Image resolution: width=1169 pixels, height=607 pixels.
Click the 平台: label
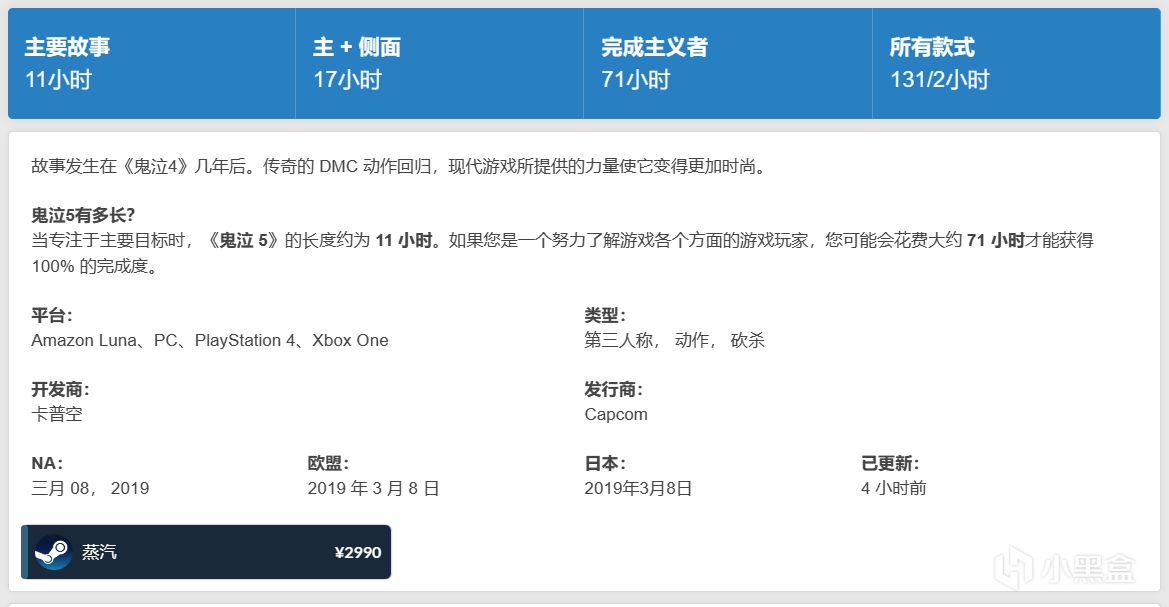click(51, 315)
